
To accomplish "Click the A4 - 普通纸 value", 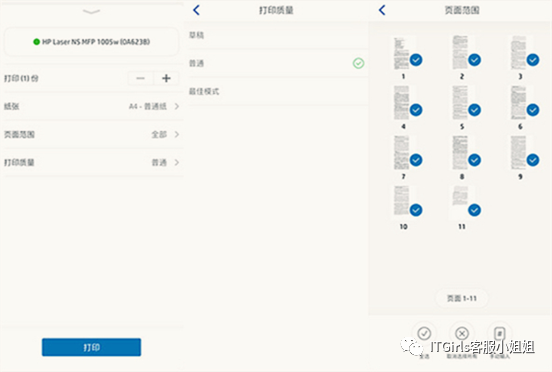I will 148,106.
